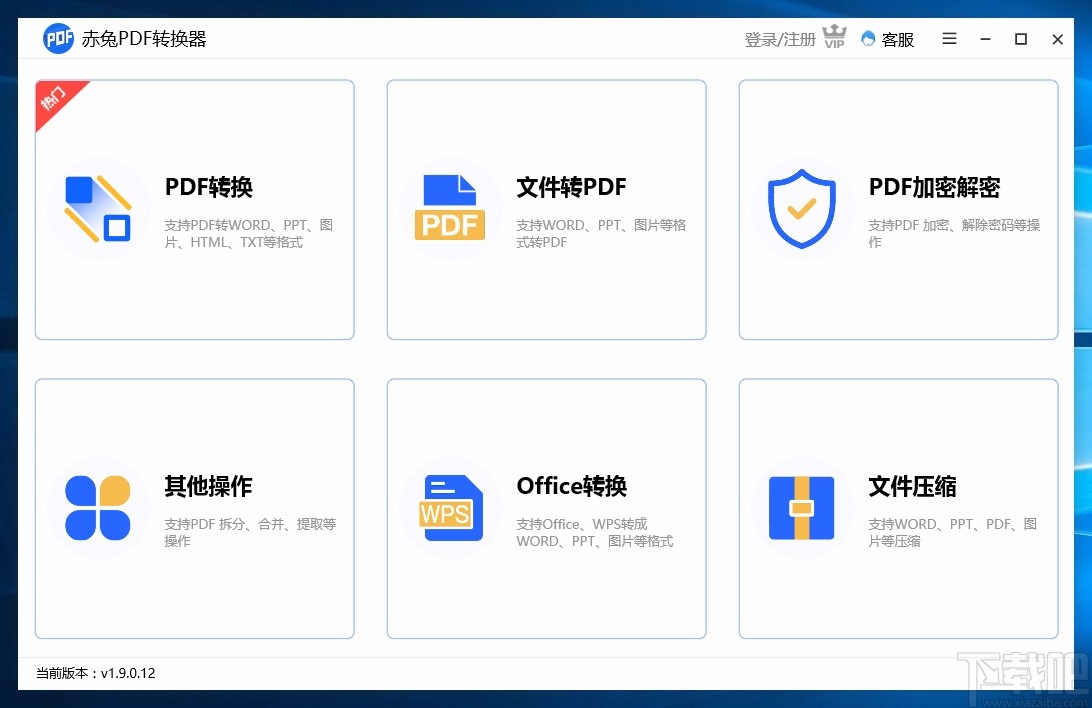This screenshot has height=708, width=1092.
Task: Select the PDF转换 conversion tool icon
Action: [99, 207]
